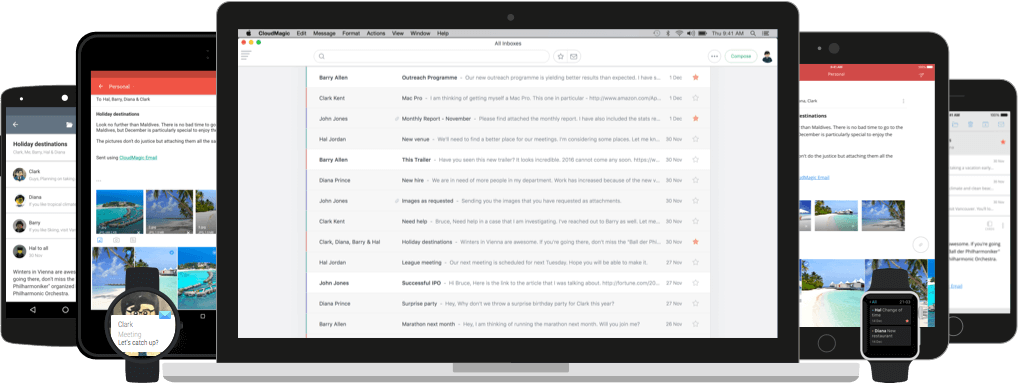Filter unread mail with toolbar envelope icon
The height and width of the screenshot is (384, 1018).
[x=574, y=57]
